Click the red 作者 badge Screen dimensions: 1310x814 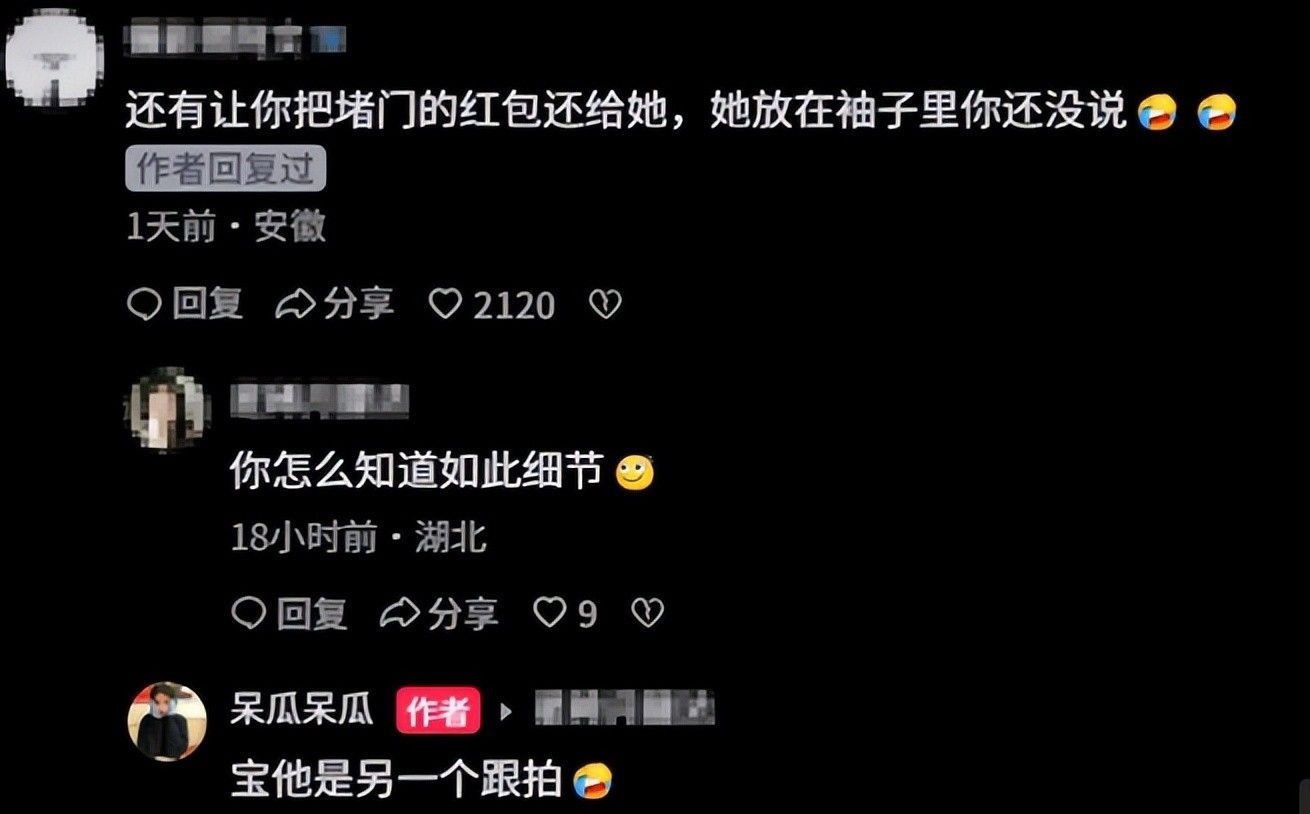(438, 711)
